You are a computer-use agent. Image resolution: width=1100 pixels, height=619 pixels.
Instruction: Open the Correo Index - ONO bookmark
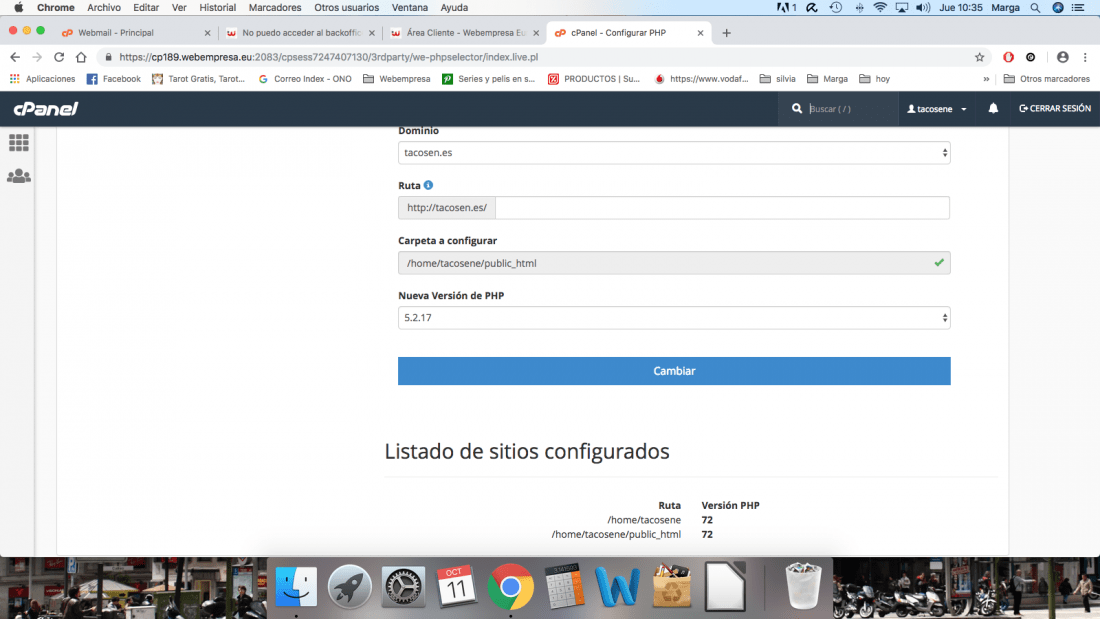pyautogui.click(x=304, y=79)
